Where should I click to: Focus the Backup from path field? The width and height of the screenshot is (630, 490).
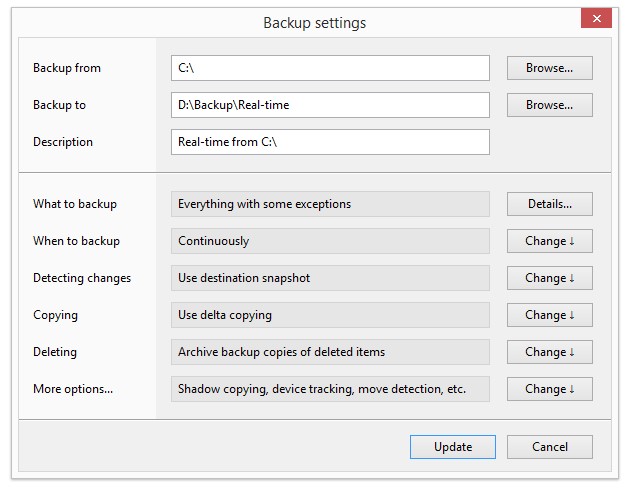pyautogui.click(x=330, y=68)
